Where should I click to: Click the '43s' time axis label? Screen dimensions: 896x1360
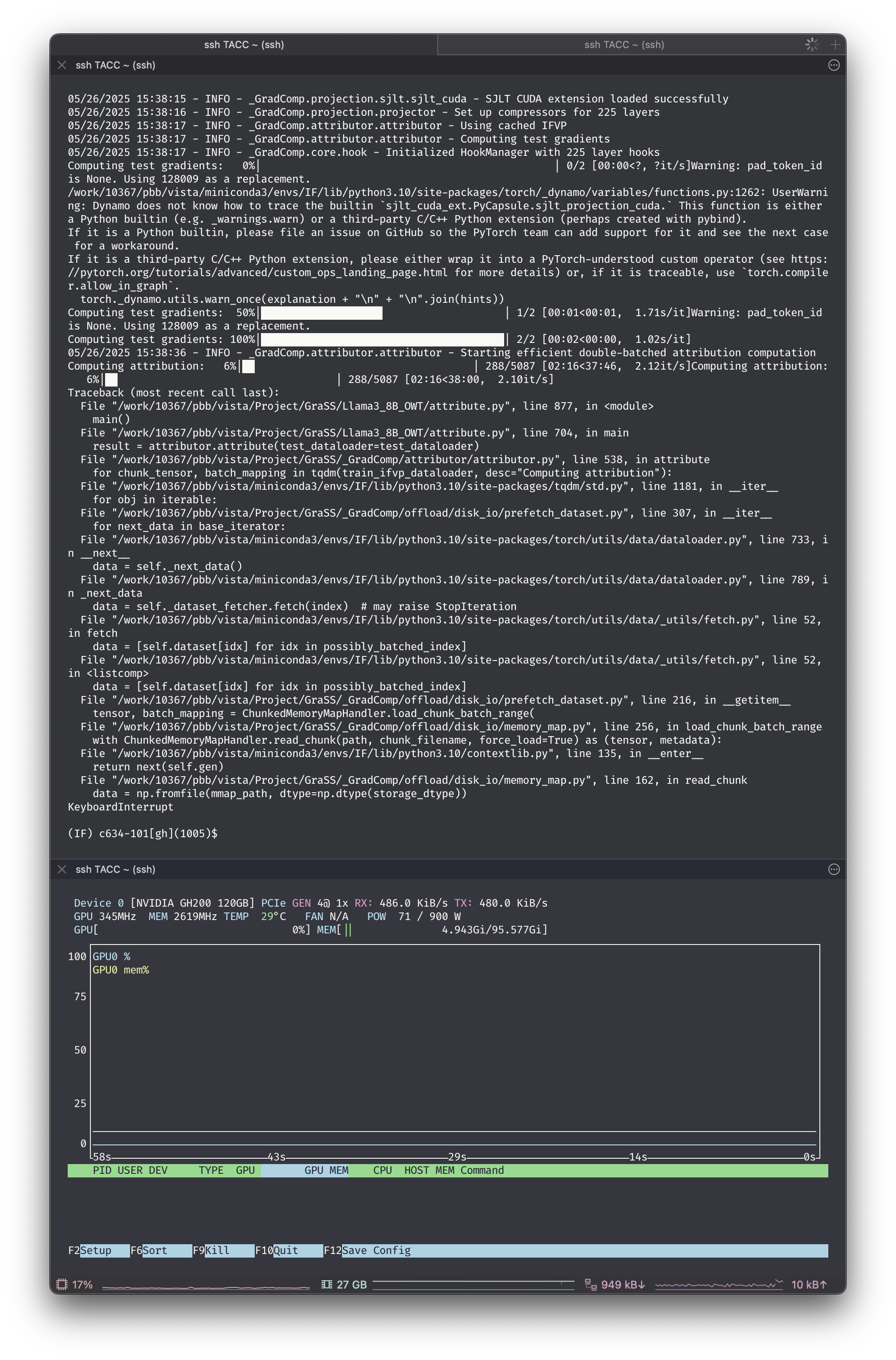coord(277,1156)
